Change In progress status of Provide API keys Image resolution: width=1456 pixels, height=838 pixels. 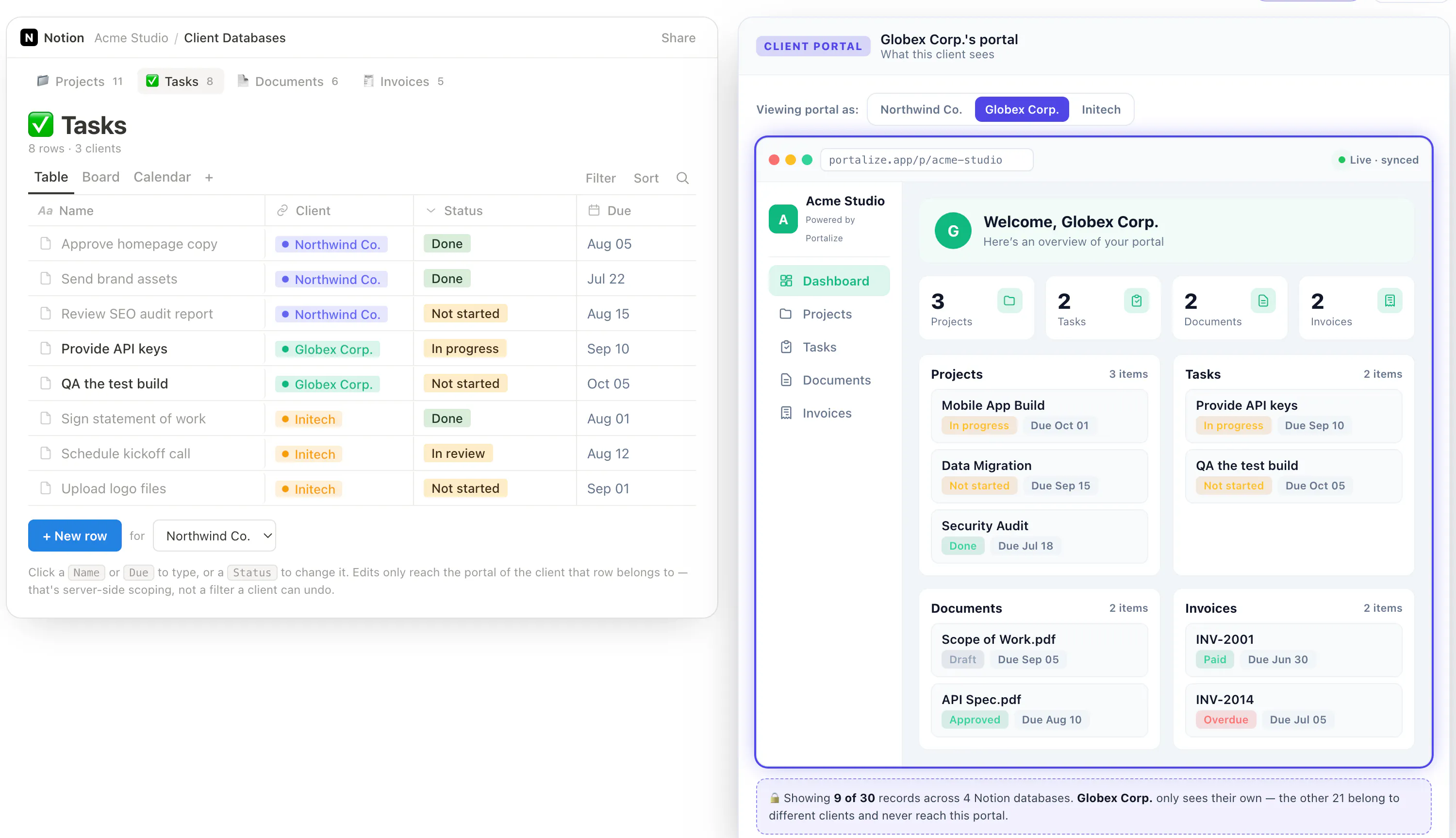(465, 348)
